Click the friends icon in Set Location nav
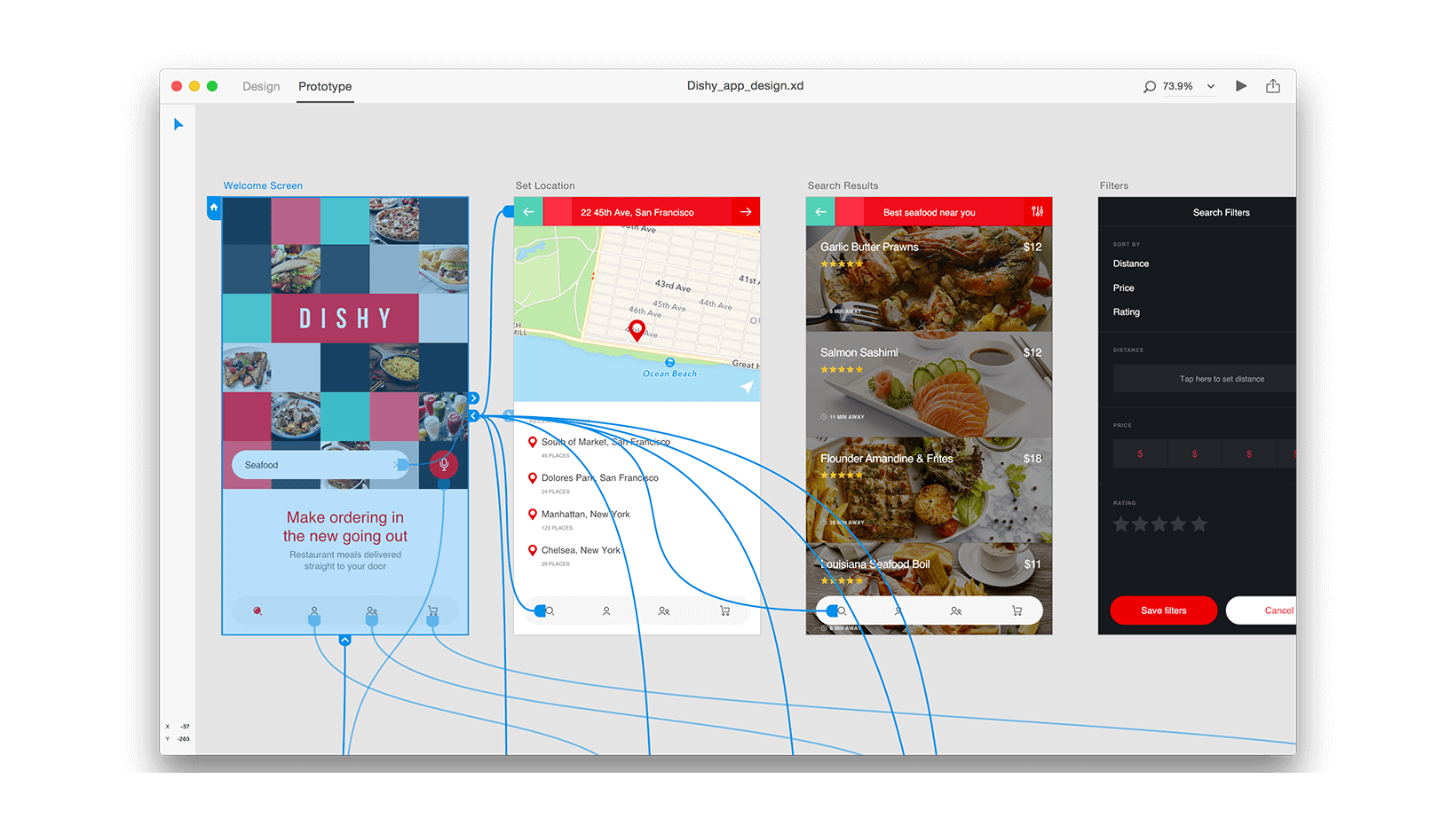Viewport: 1456px width, 819px height. point(664,611)
